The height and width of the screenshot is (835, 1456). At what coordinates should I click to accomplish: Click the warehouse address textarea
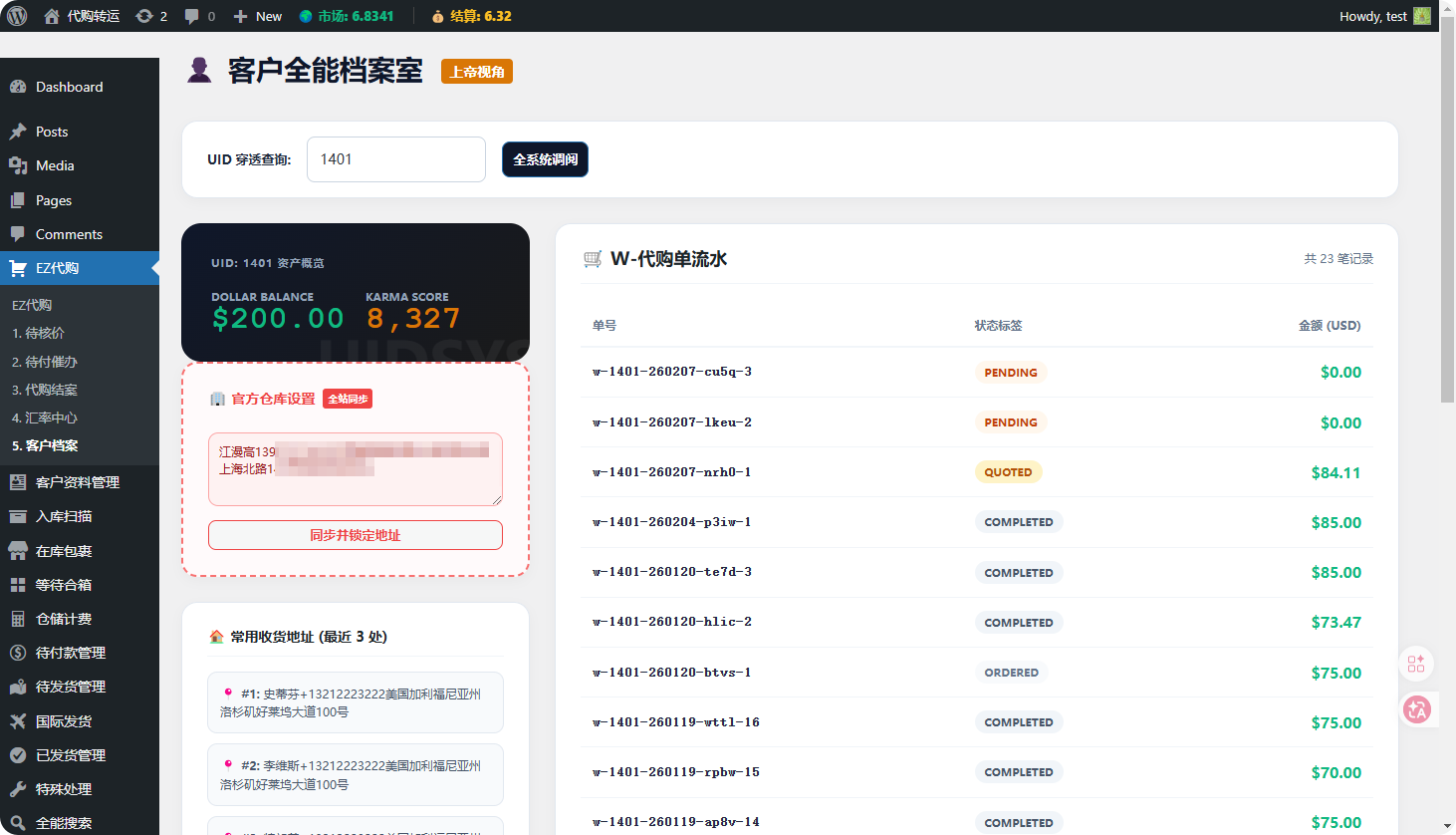point(355,468)
